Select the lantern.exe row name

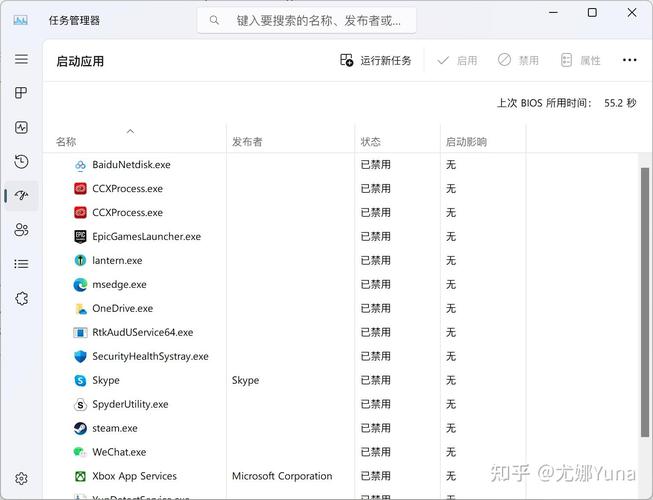click(117, 261)
